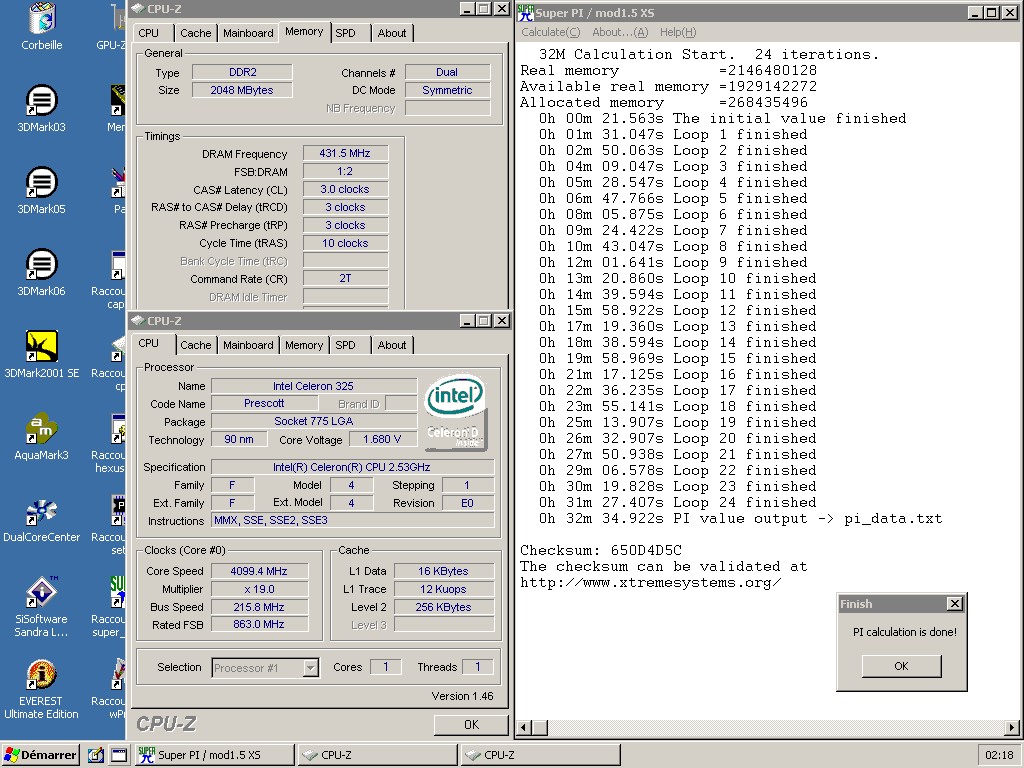
Task: Click the Command Rate 2T value
Action: click(345, 278)
